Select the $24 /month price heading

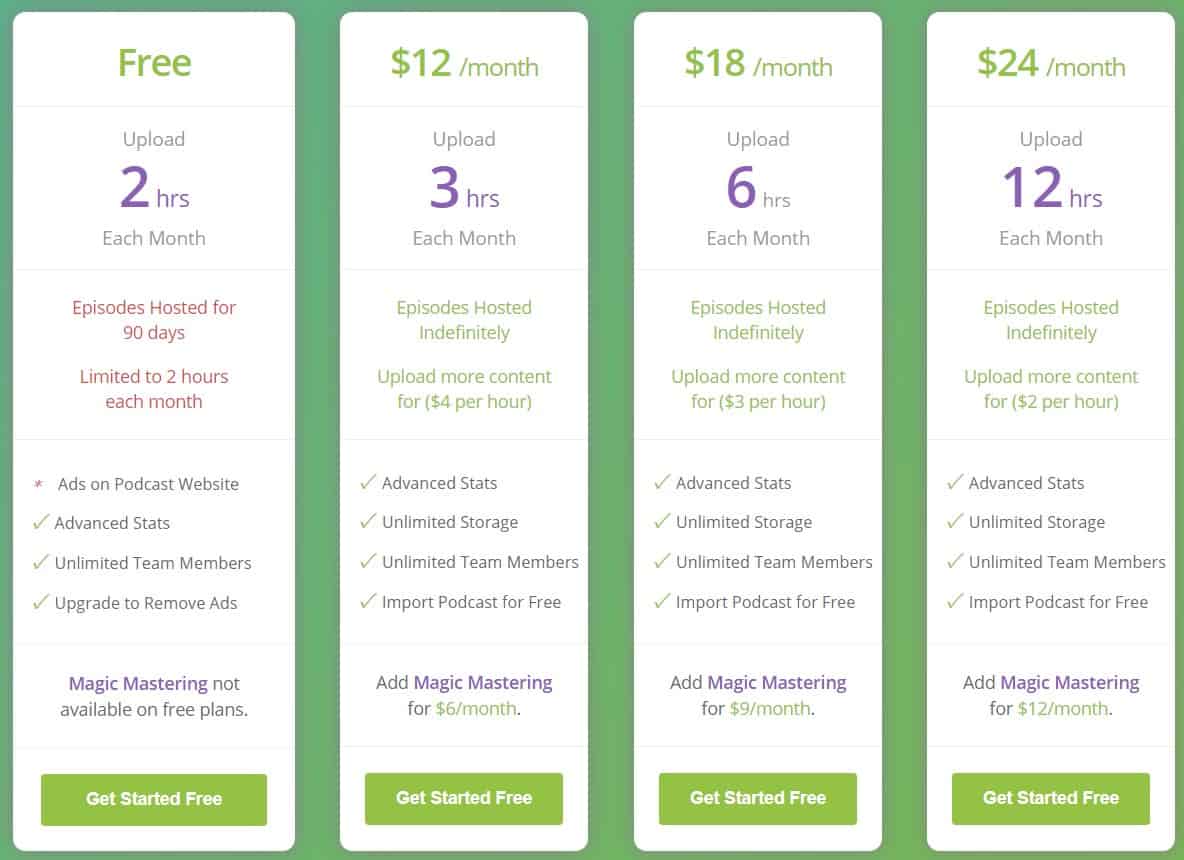click(1050, 64)
